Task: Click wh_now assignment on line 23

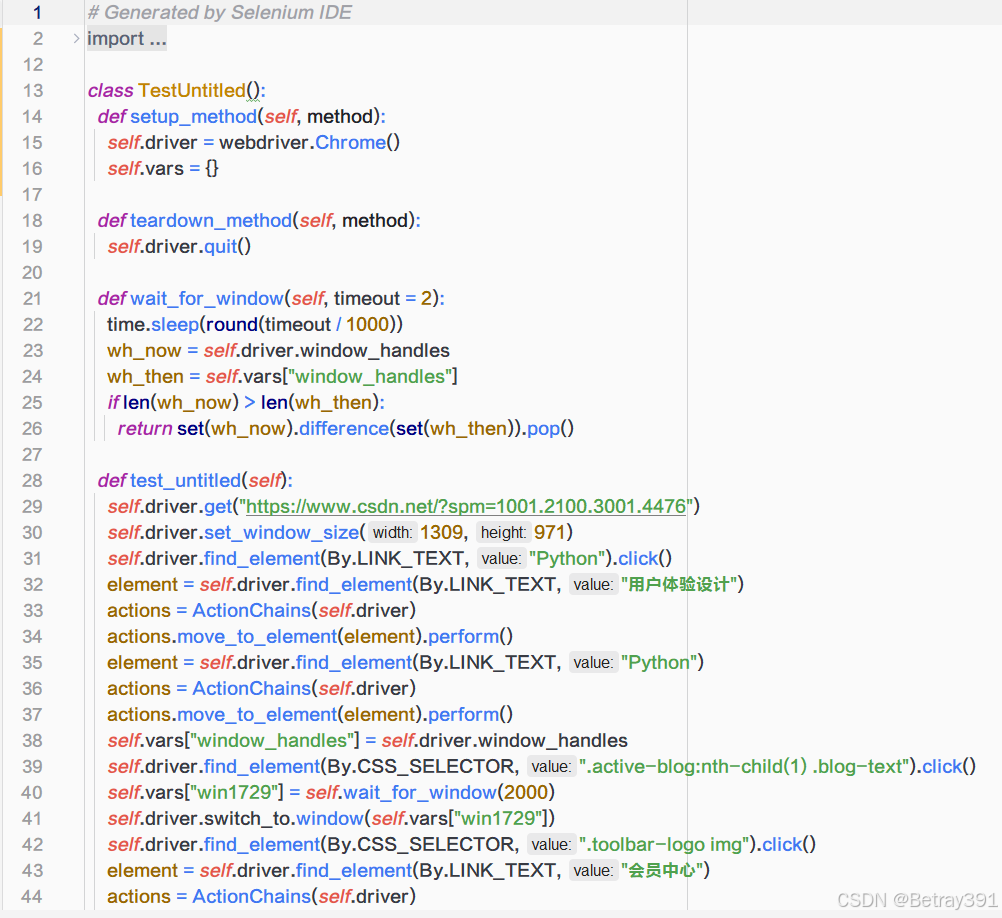Action: coord(278,351)
